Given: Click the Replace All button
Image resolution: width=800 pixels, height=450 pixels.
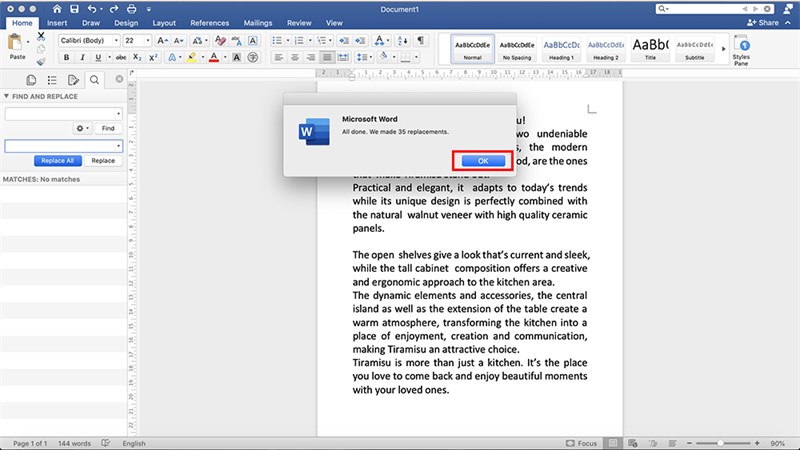Looking at the screenshot, I should [58, 161].
